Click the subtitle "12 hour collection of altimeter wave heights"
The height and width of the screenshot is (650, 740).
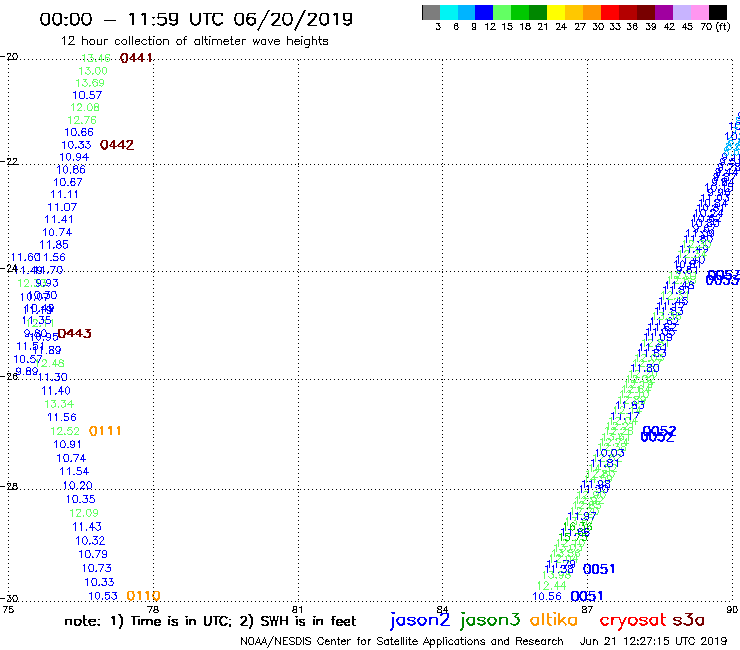pos(194,41)
